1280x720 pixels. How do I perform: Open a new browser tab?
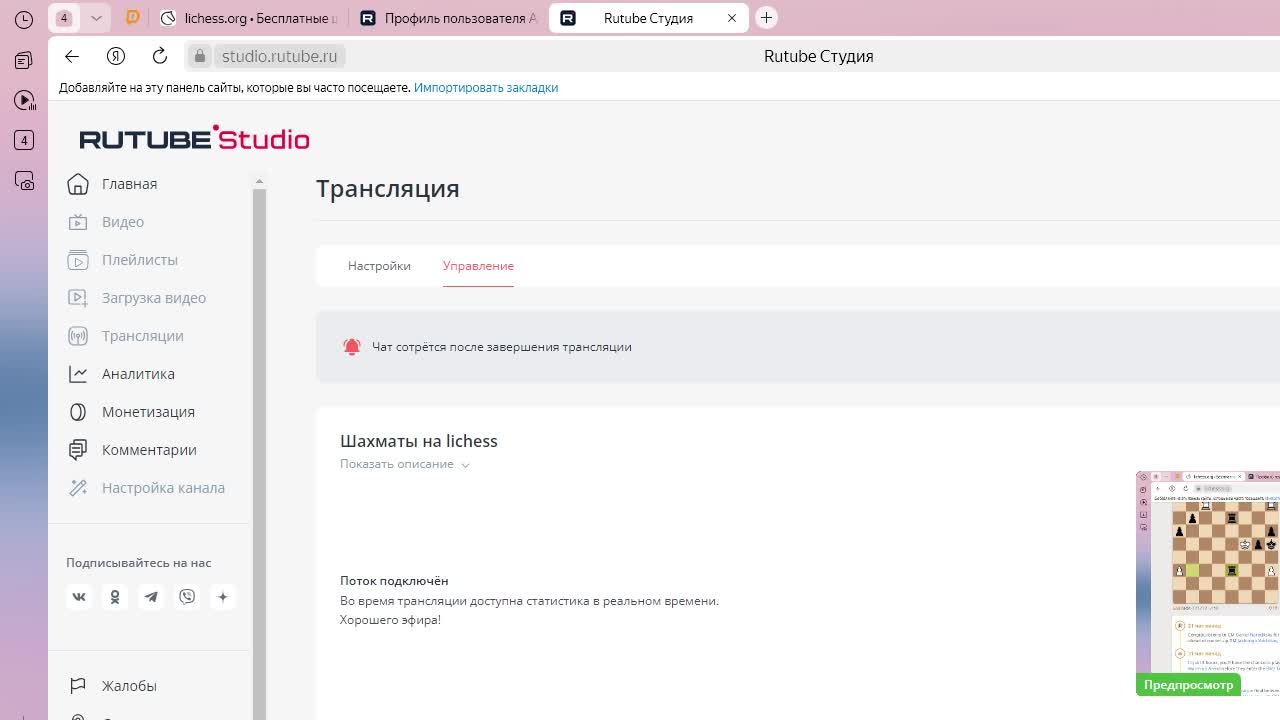[x=766, y=18]
